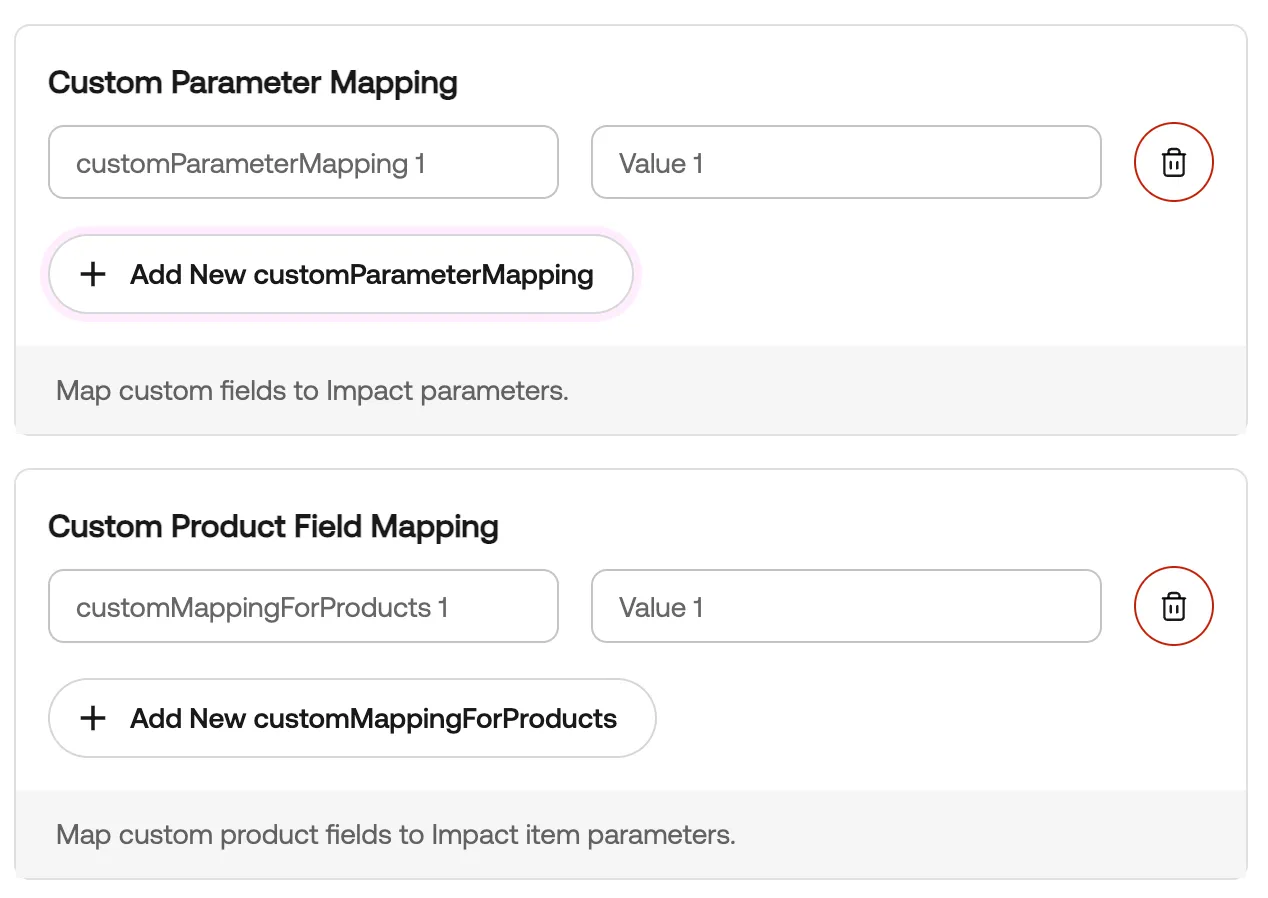Focus the customMappingForProducts 1 input field
The height and width of the screenshot is (898, 1268).
303,606
